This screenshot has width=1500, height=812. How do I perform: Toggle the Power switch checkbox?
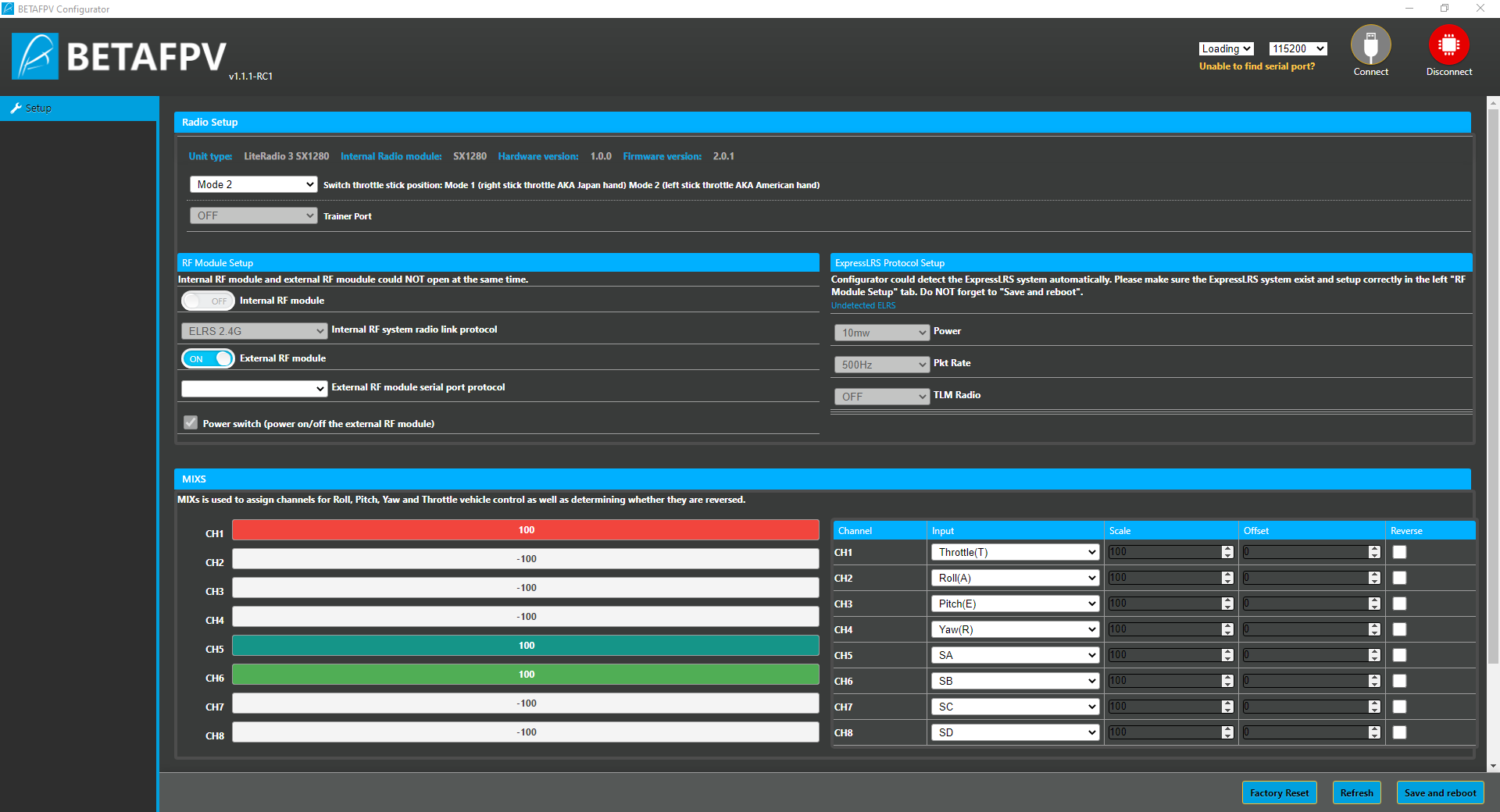pos(191,423)
